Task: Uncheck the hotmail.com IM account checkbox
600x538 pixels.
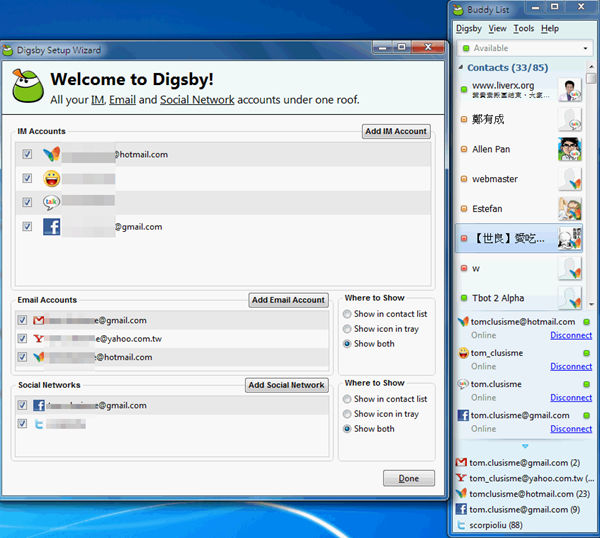Action: point(27,155)
